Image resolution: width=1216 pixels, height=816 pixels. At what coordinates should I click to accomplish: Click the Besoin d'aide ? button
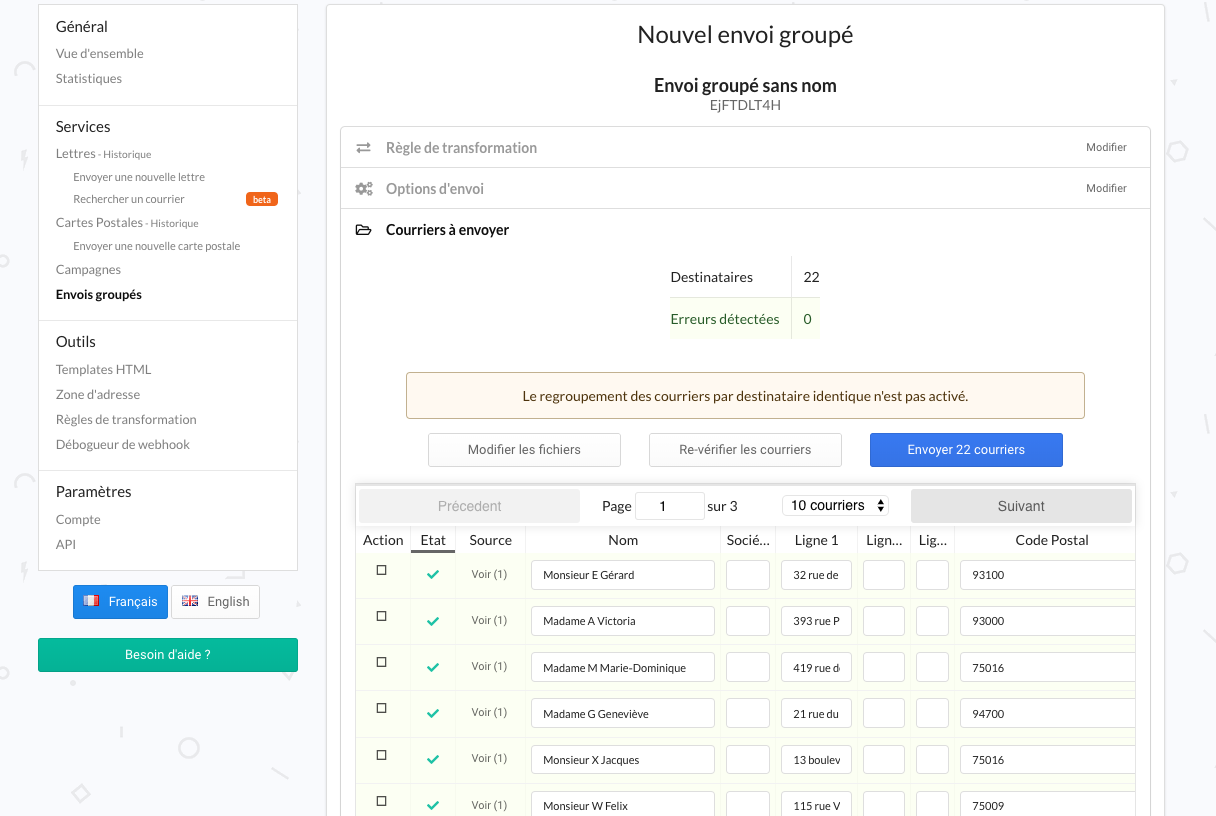168,655
